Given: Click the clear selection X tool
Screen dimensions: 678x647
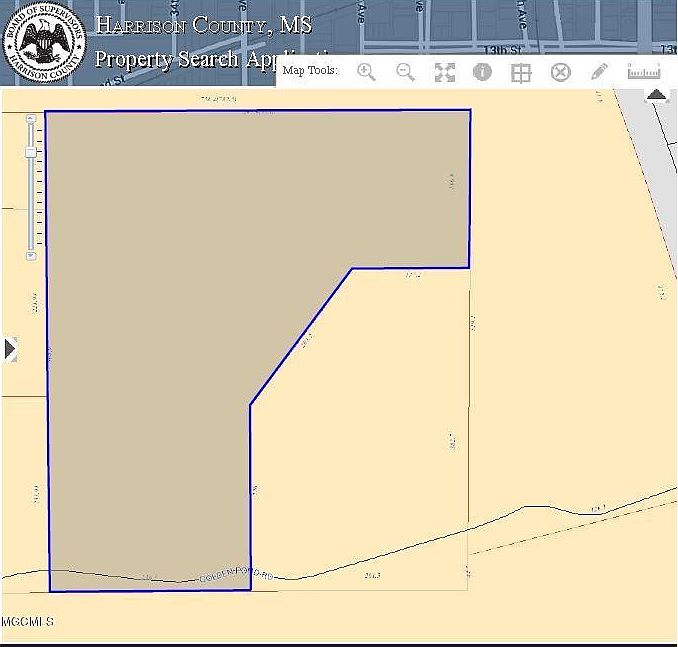Looking at the screenshot, I should pos(560,72).
